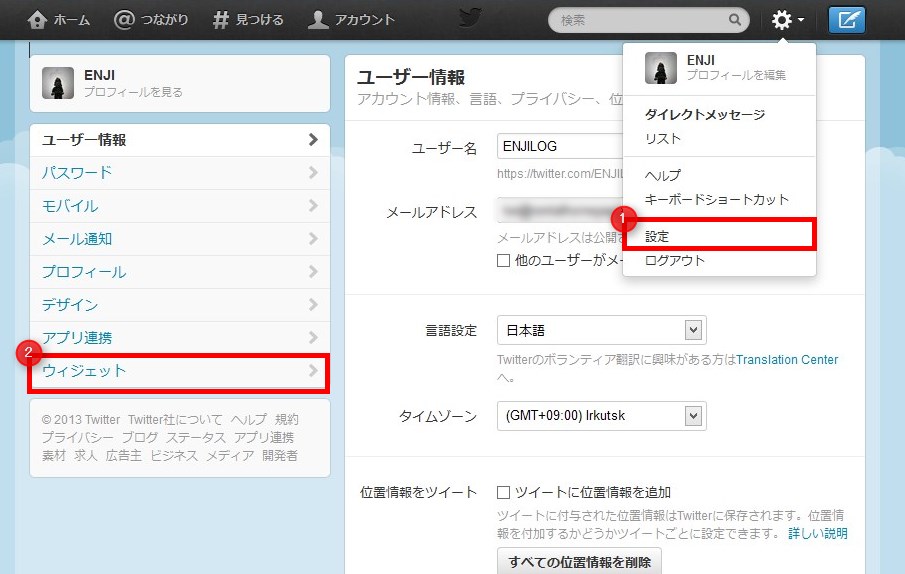Viewport: 905px width, 574px height.
Task: Open the アプリ連携 settings
Action: [x=179, y=337]
